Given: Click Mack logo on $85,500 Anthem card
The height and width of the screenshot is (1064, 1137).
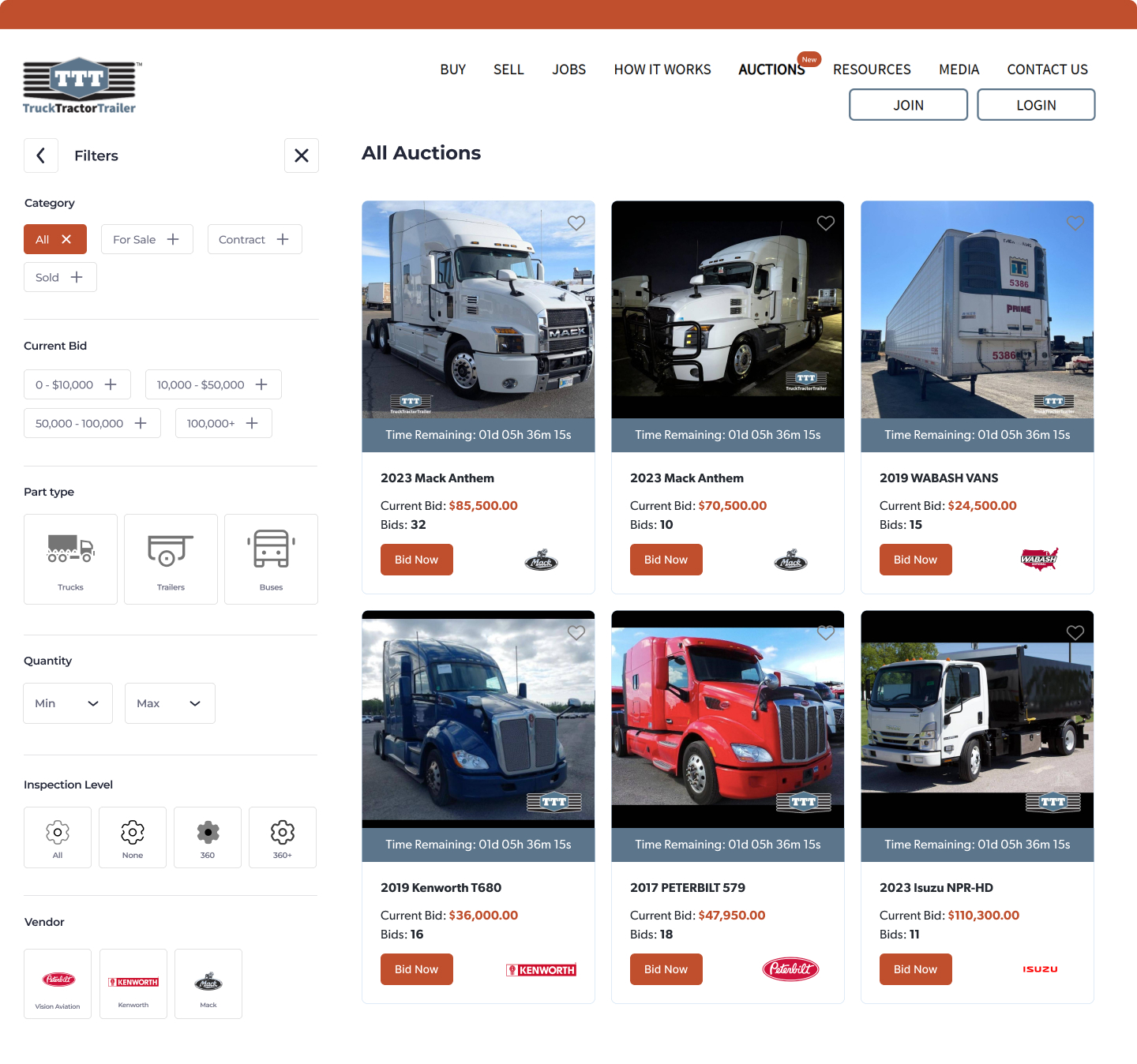Looking at the screenshot, I should (542, 560).
